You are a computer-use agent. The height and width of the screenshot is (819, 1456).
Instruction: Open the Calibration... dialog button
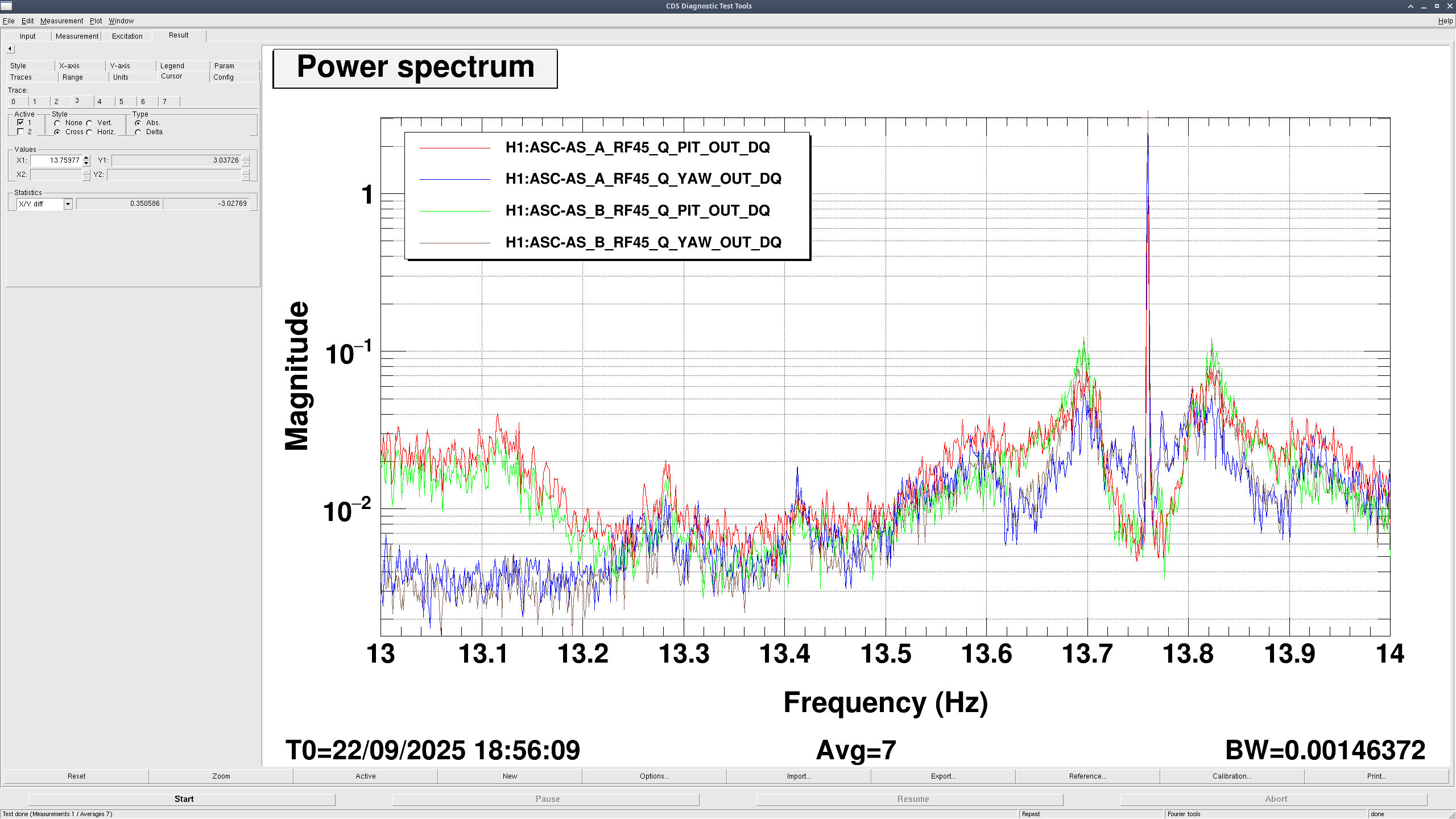(x=1231, y=776)
